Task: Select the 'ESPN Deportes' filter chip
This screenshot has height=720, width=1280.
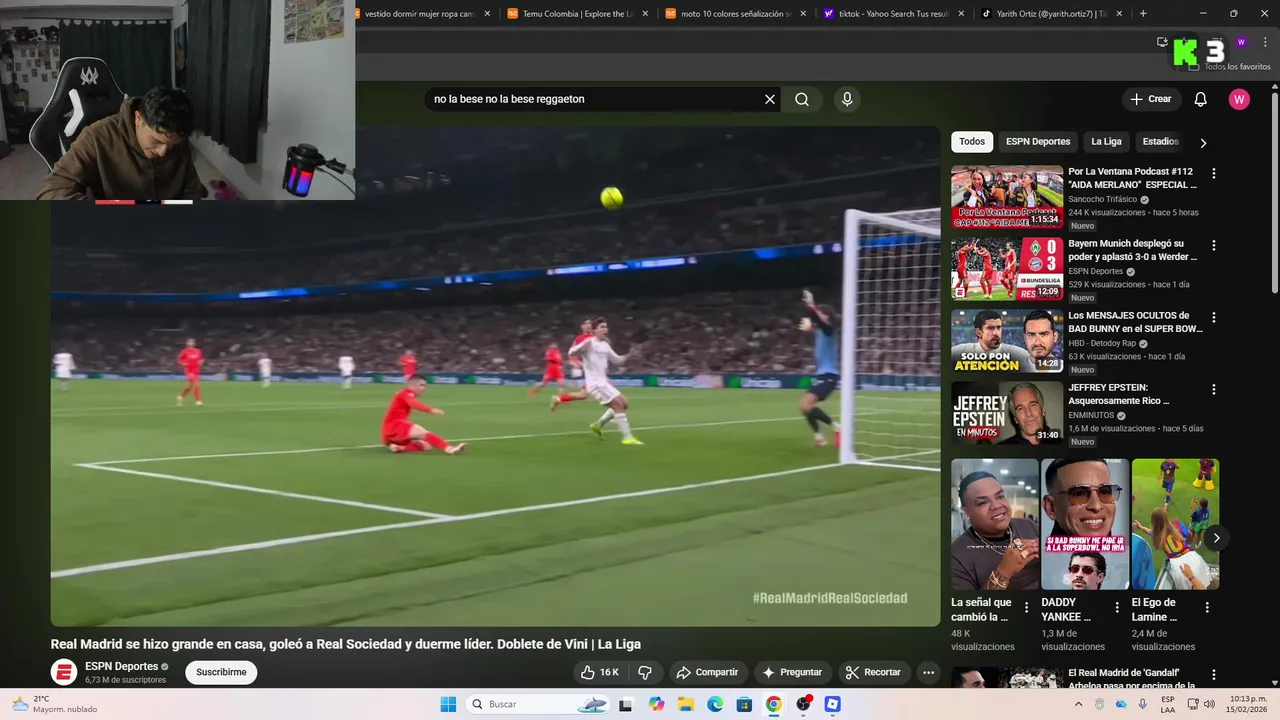Action: coord(1038,142)
